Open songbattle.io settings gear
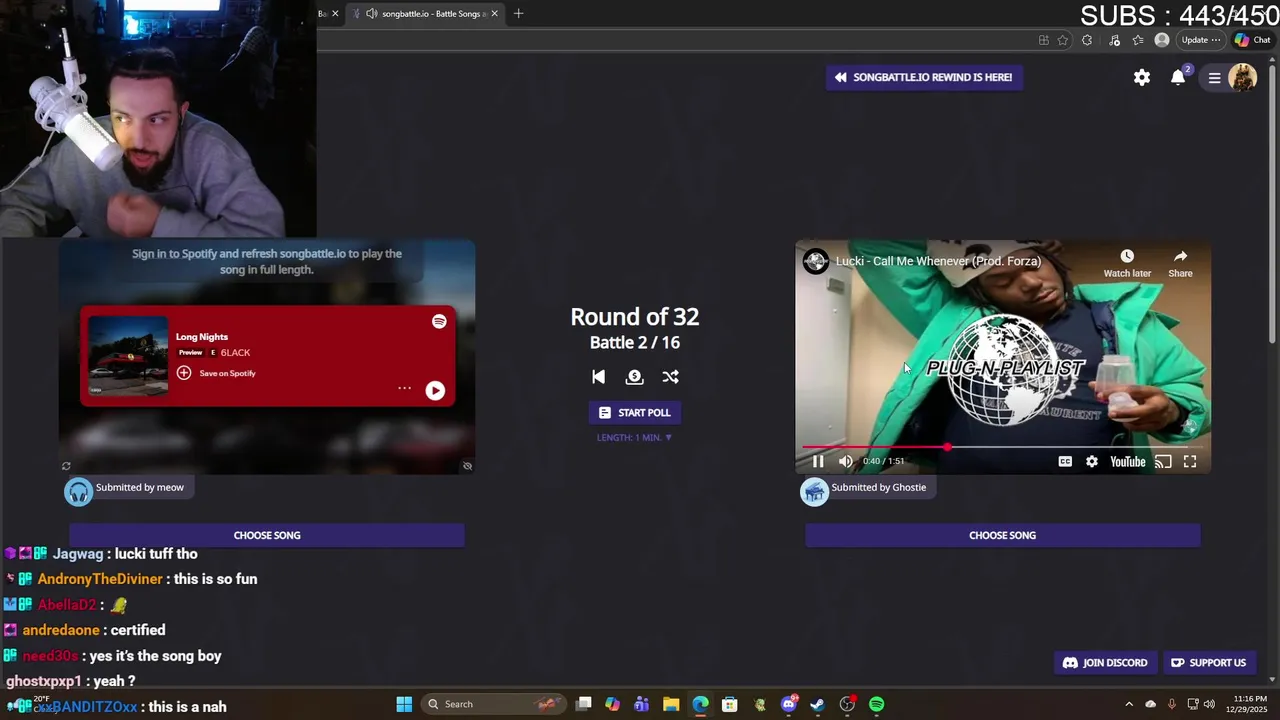This screenshot has height=720, width=1280. point(1142,77)
